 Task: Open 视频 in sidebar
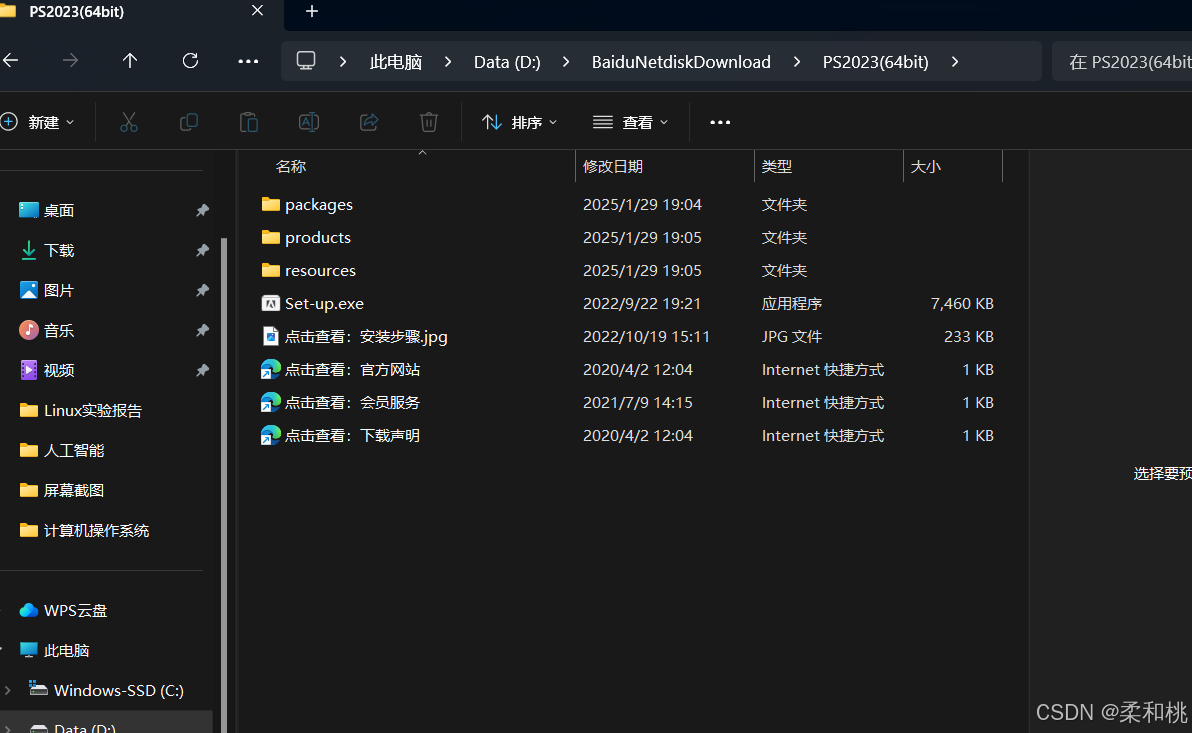(x=59, y=370)
